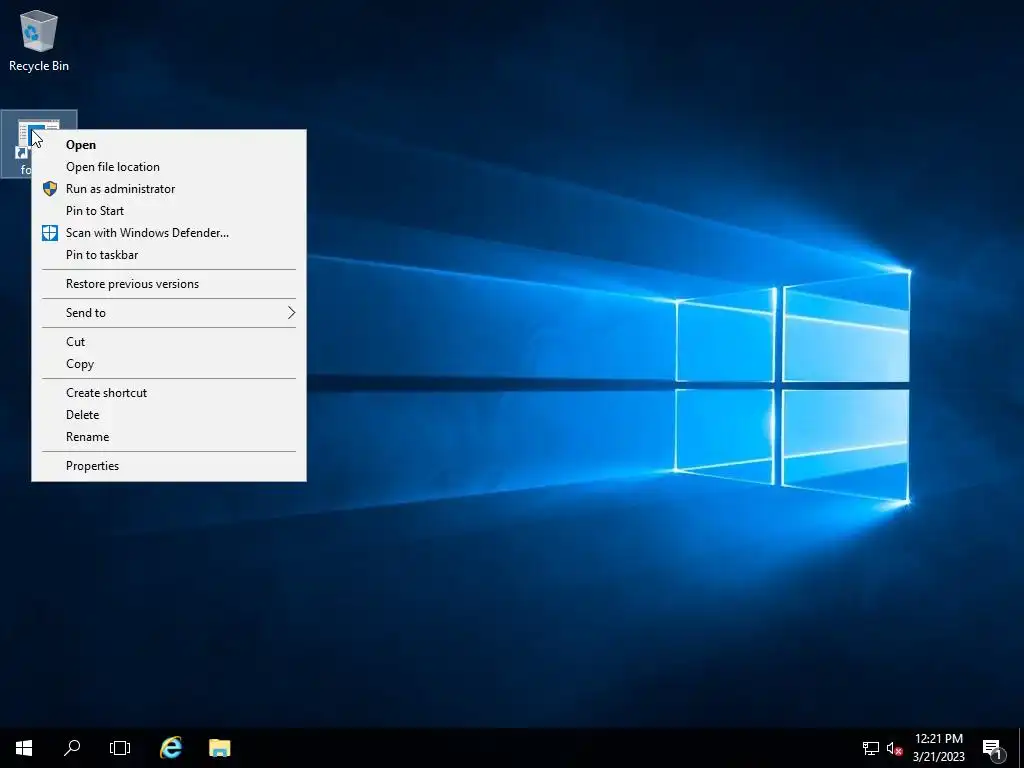Open Task View from taskbar
The width and height of the screenshot is (1024, 768).
click(120, 748)
